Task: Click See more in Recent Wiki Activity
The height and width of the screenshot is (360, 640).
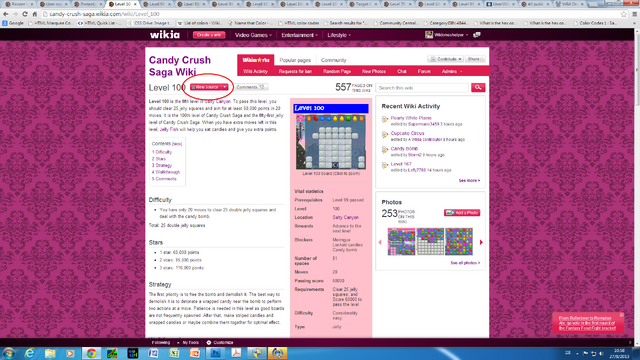Action: pos(469,180)
